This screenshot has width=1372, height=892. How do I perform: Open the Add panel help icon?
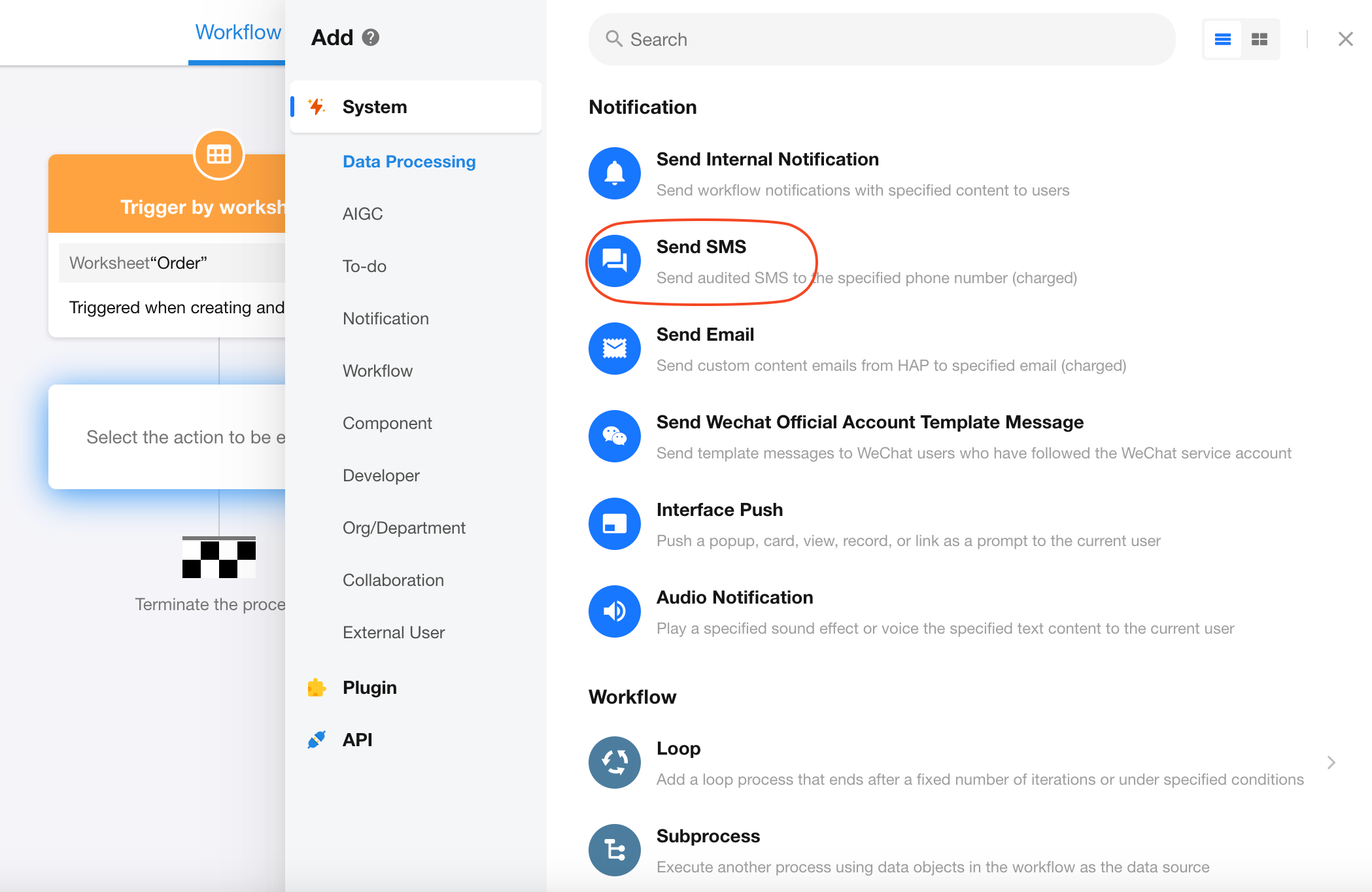[x=371, y=38]
